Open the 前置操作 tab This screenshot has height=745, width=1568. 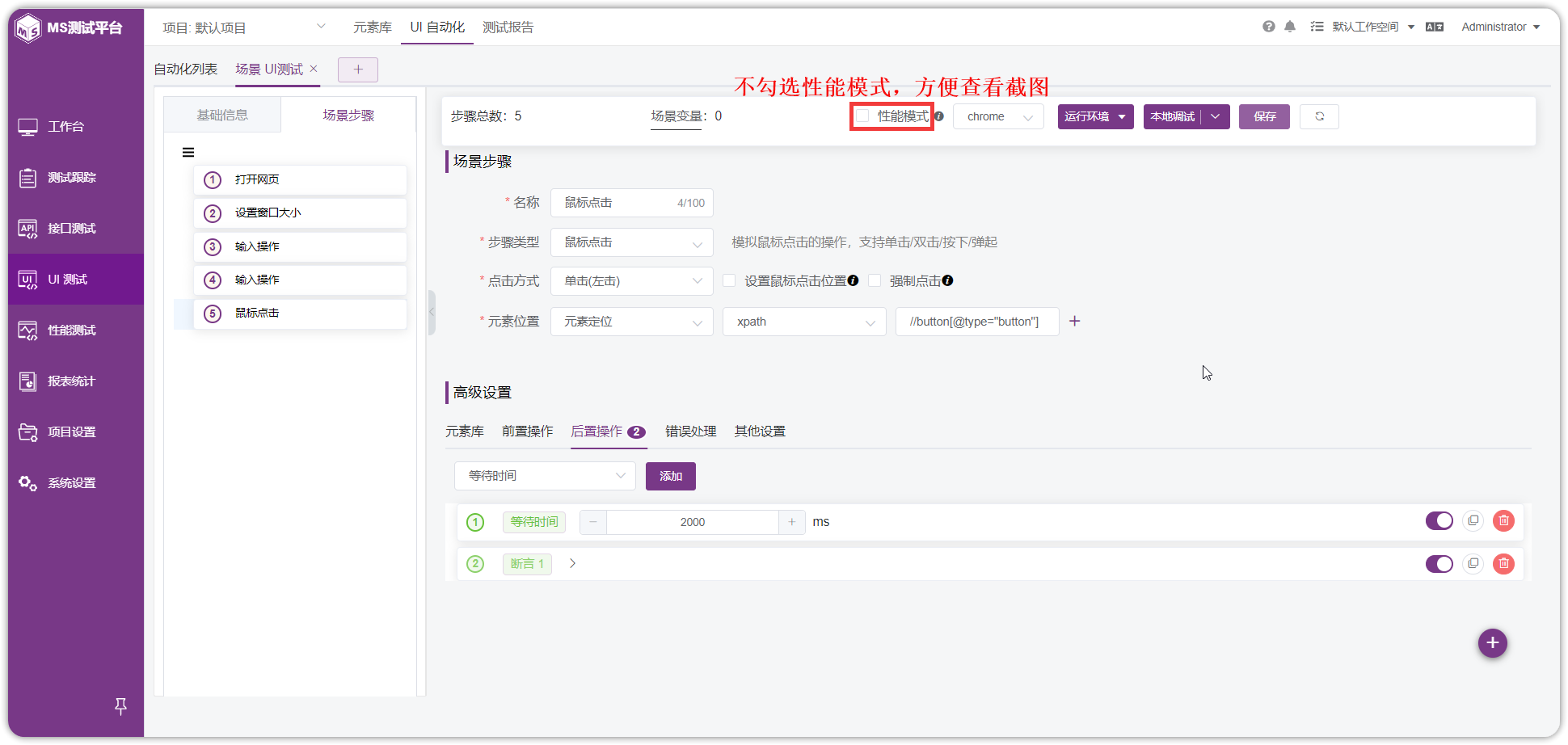pos(528,431)
